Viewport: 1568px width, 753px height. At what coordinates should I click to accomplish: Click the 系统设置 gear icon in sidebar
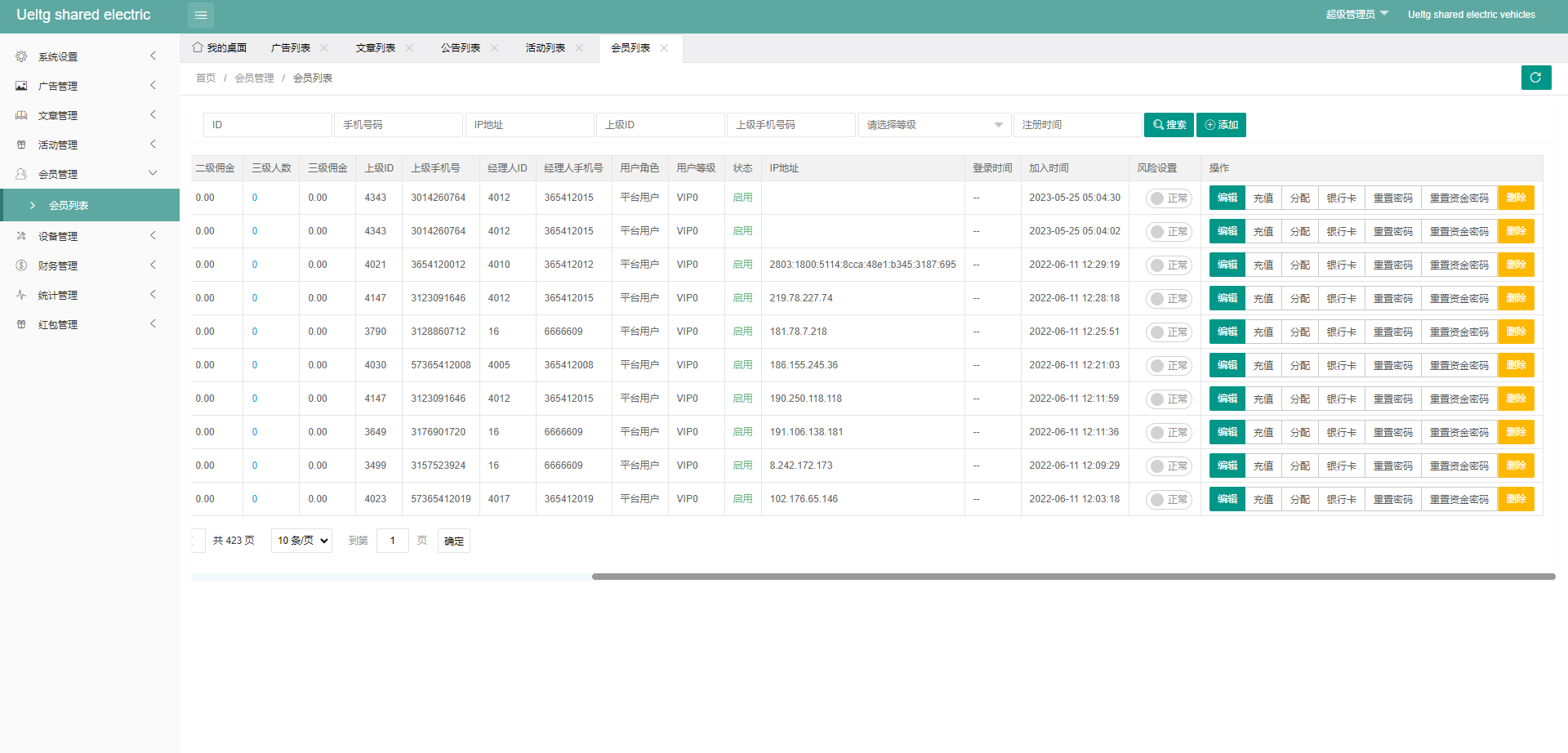click(21, 56)
